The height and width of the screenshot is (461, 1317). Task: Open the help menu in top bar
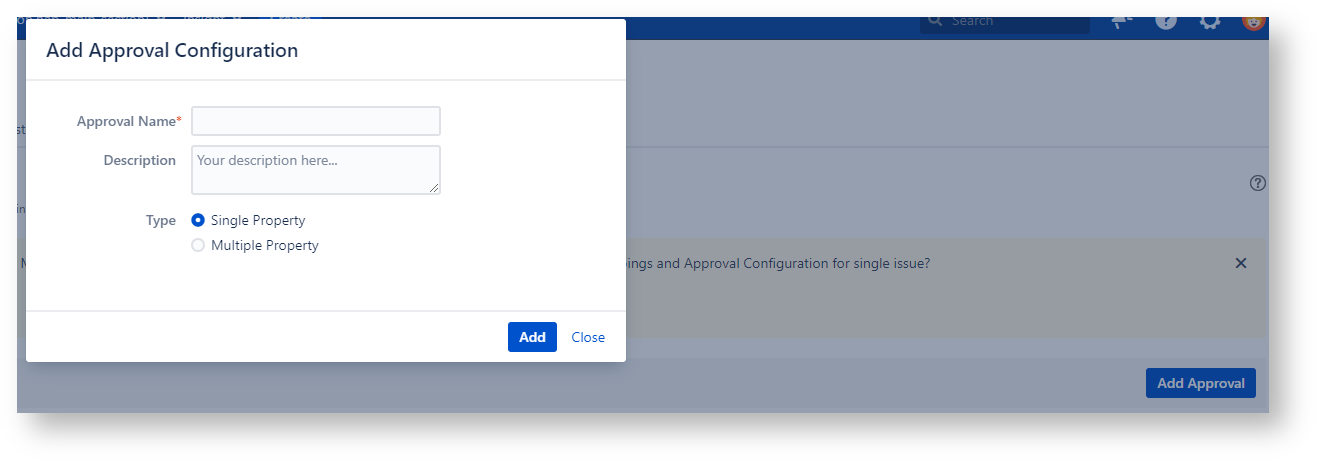point(1166,20)
